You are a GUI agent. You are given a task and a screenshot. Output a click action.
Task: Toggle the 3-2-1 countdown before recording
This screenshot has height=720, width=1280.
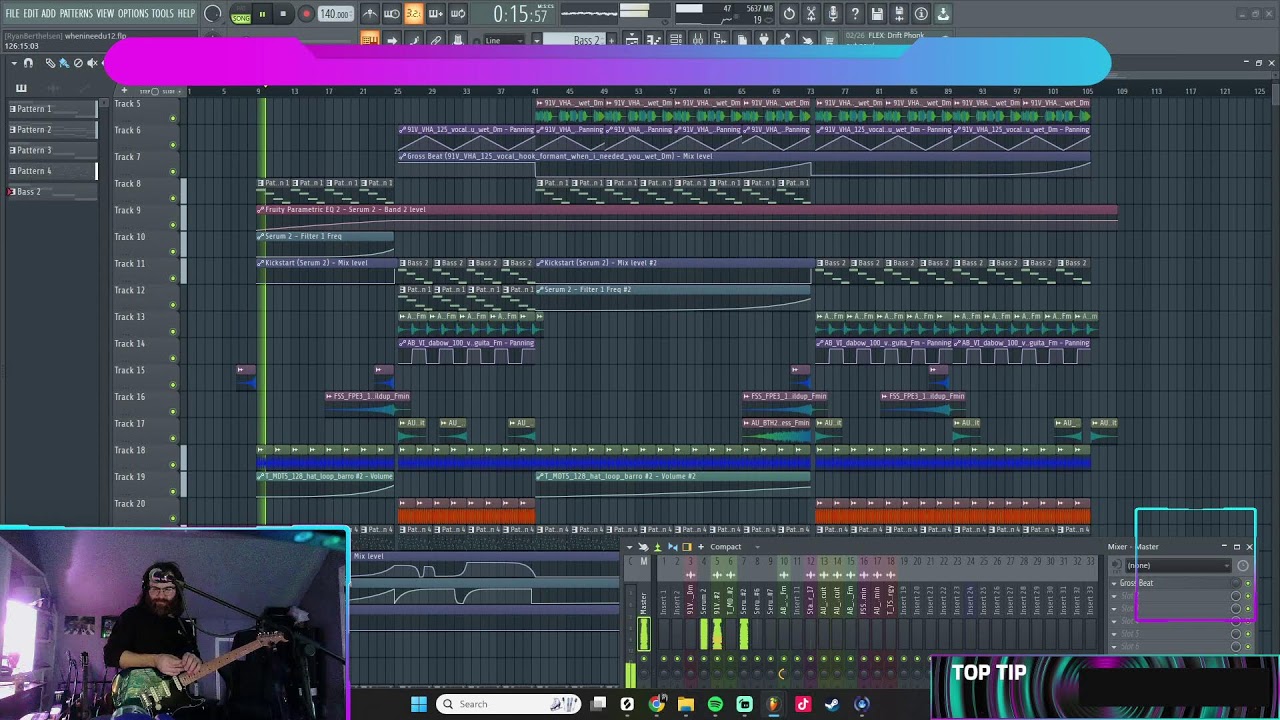point(414,14)
